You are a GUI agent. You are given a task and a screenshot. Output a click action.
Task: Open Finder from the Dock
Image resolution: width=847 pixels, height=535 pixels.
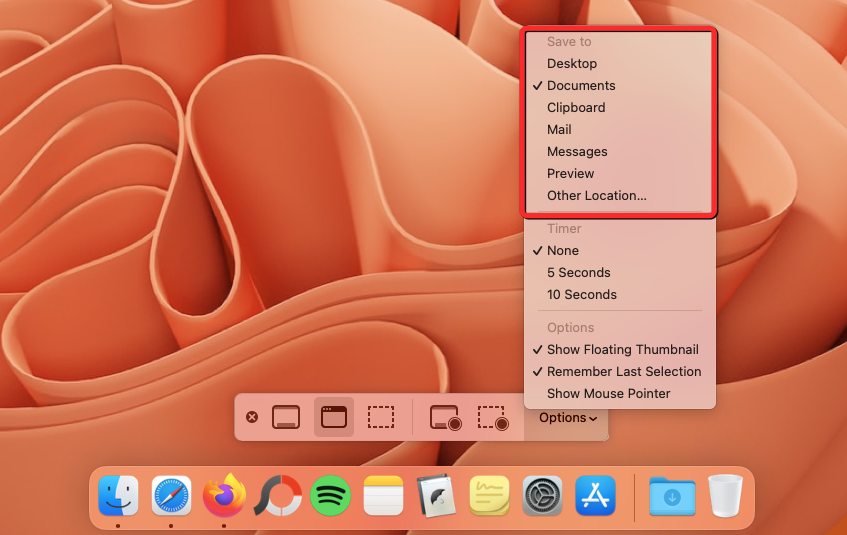tap(118, 495)
